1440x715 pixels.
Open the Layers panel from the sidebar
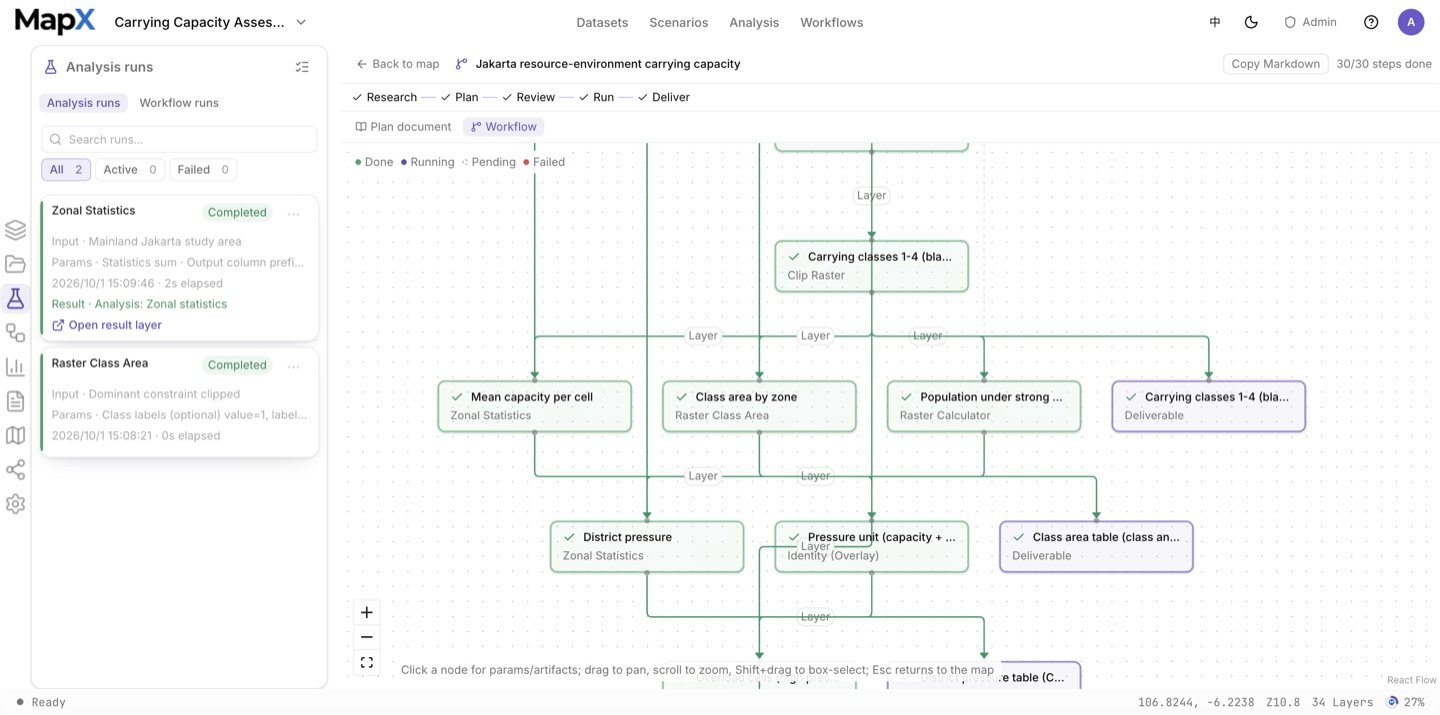pyautogui.click(x=15, y=230)
